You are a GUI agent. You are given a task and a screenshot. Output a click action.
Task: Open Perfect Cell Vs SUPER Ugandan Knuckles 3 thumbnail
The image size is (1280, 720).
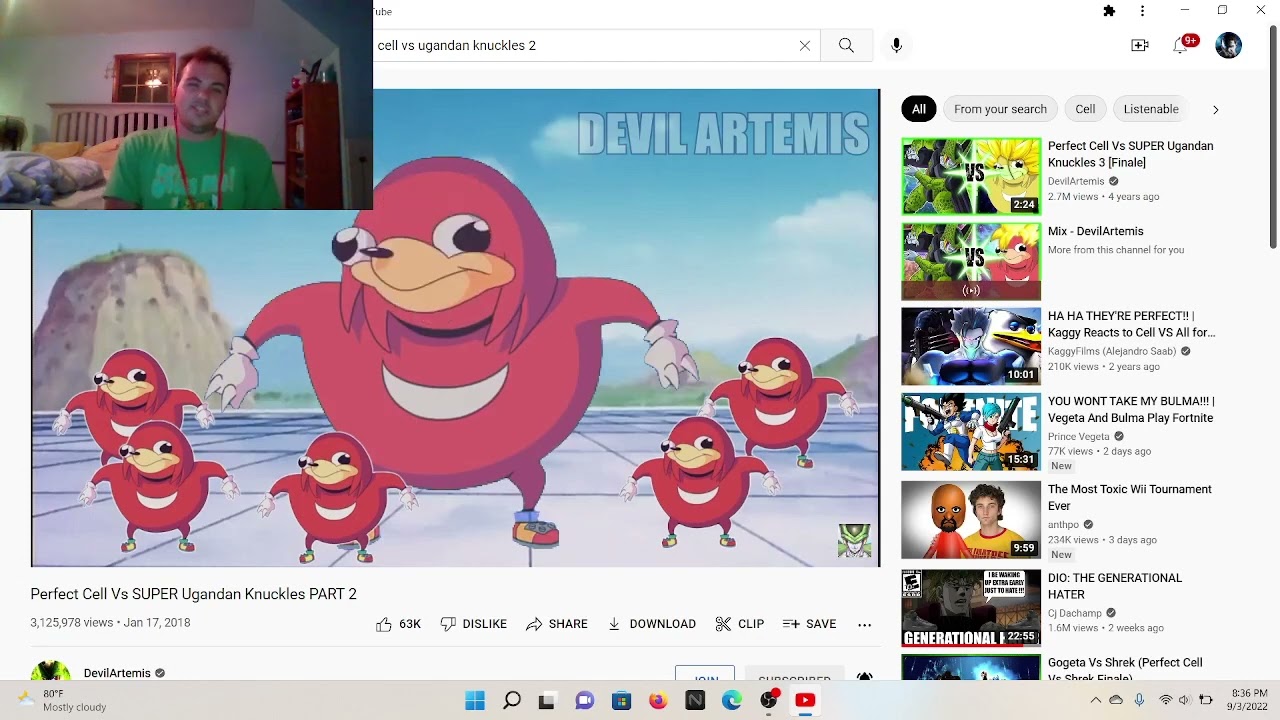click(971, 176)
